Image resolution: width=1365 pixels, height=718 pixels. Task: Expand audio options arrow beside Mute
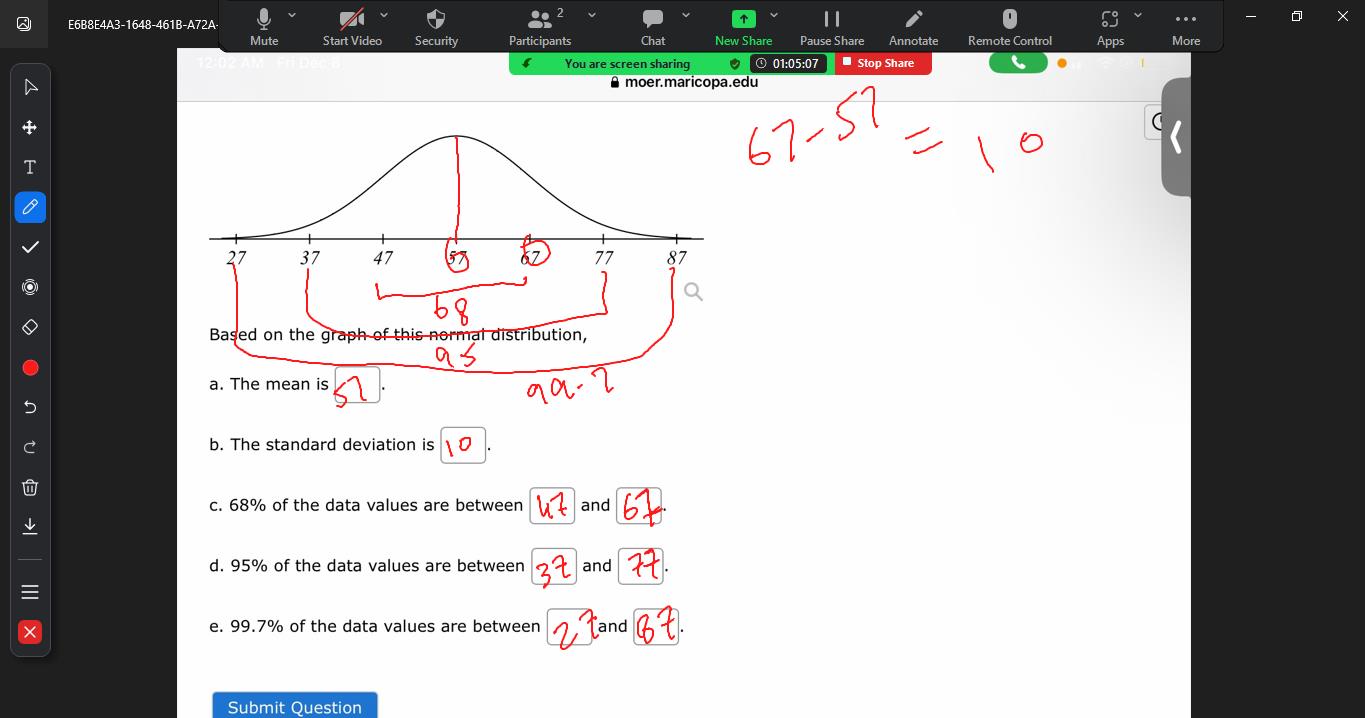tap(292, 15)
